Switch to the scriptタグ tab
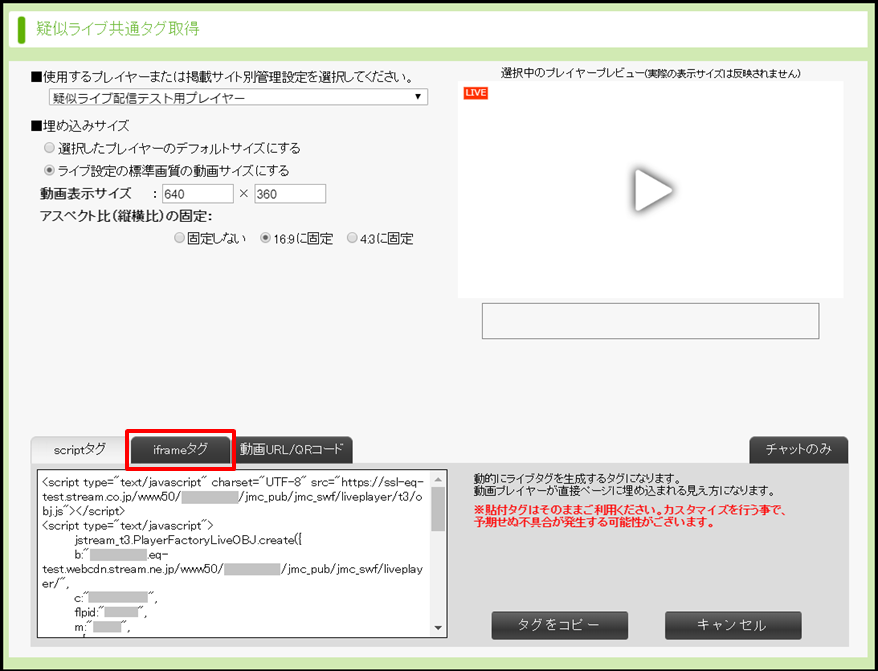The height and width of the screenshot is (671, 878). coord(80,450)
